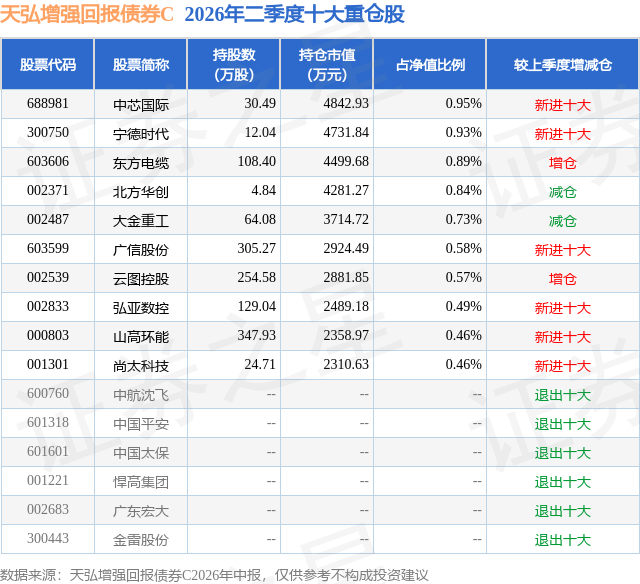Click the 较上季度增减仓 column header

coord(563,64)
